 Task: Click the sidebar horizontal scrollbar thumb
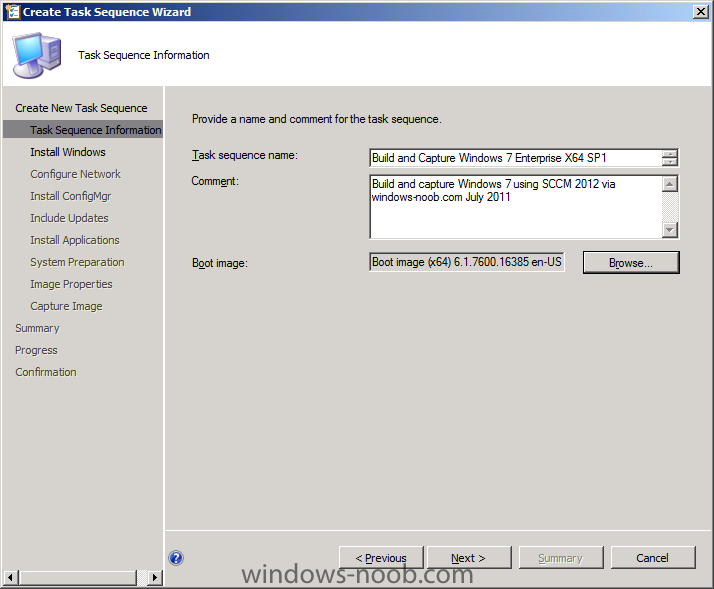tap(78, 578)
